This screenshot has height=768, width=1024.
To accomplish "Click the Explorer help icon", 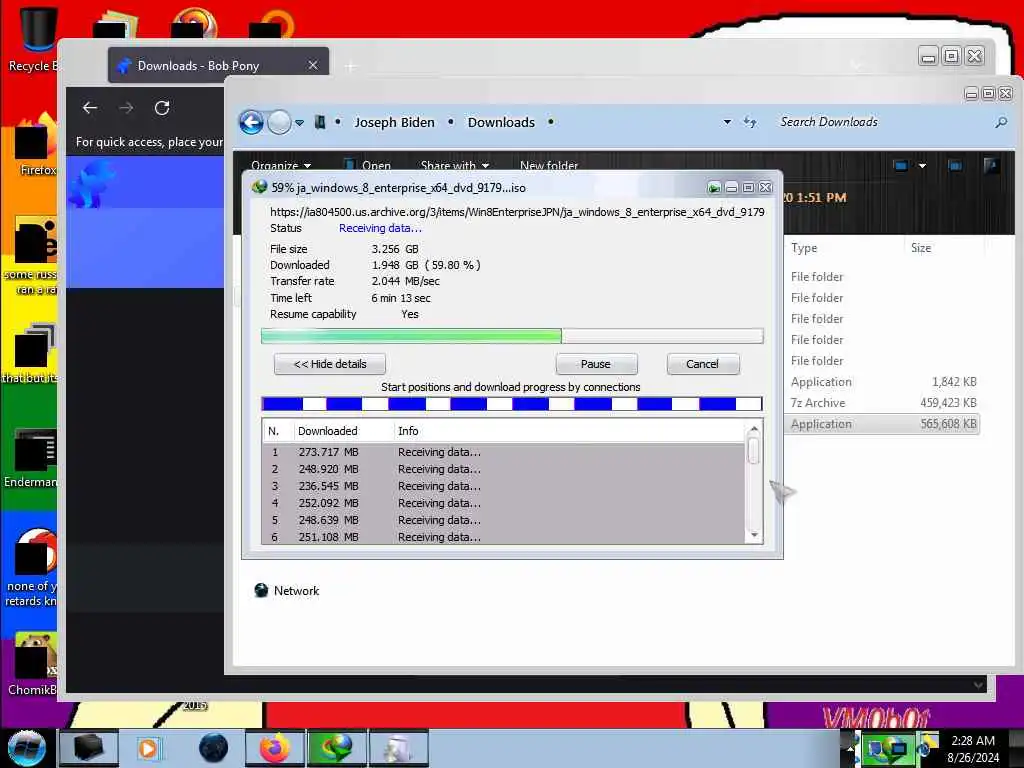I will 991,166.
